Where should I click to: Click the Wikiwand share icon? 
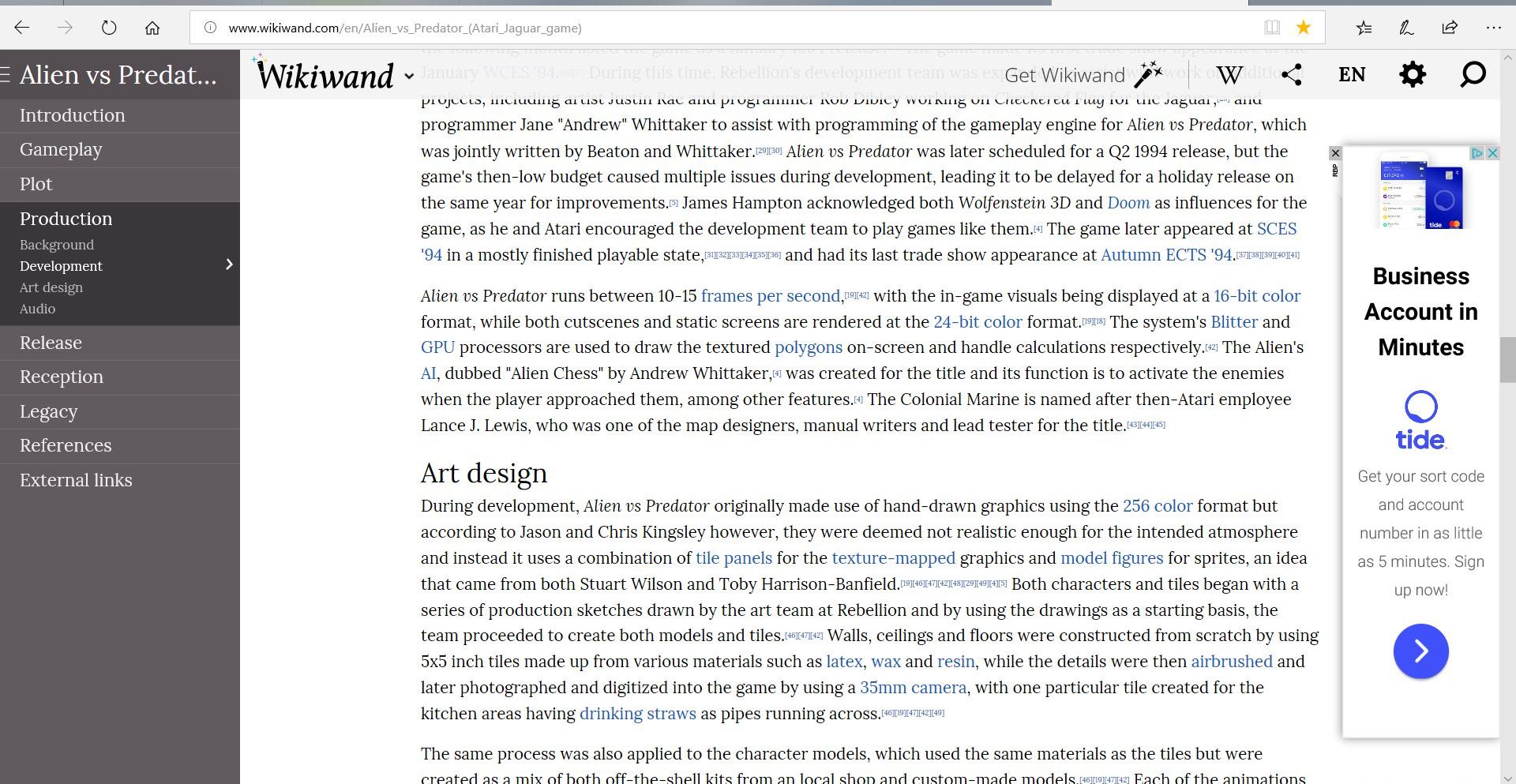click(x=1292, y=75)
